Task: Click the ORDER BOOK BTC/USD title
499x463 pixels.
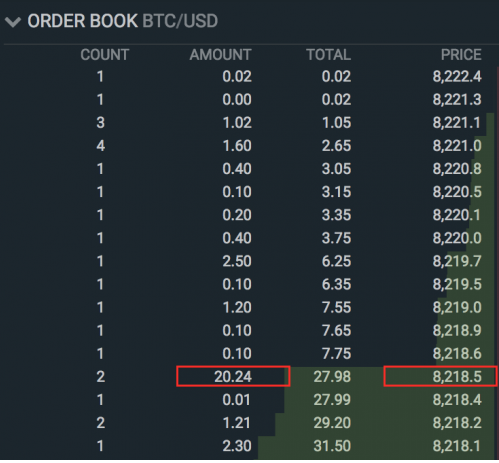Action: coord(123,21)
